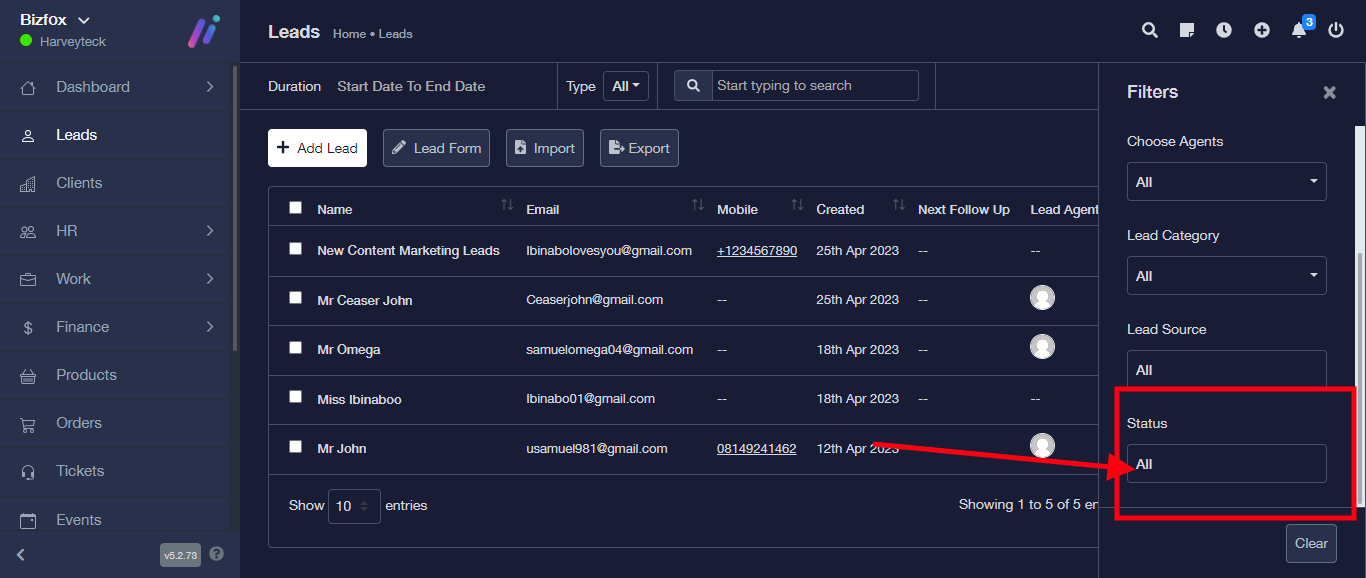1366x578 pixels.
Task: Check the box for Mr Omega
Action: [x=295, y=348]
